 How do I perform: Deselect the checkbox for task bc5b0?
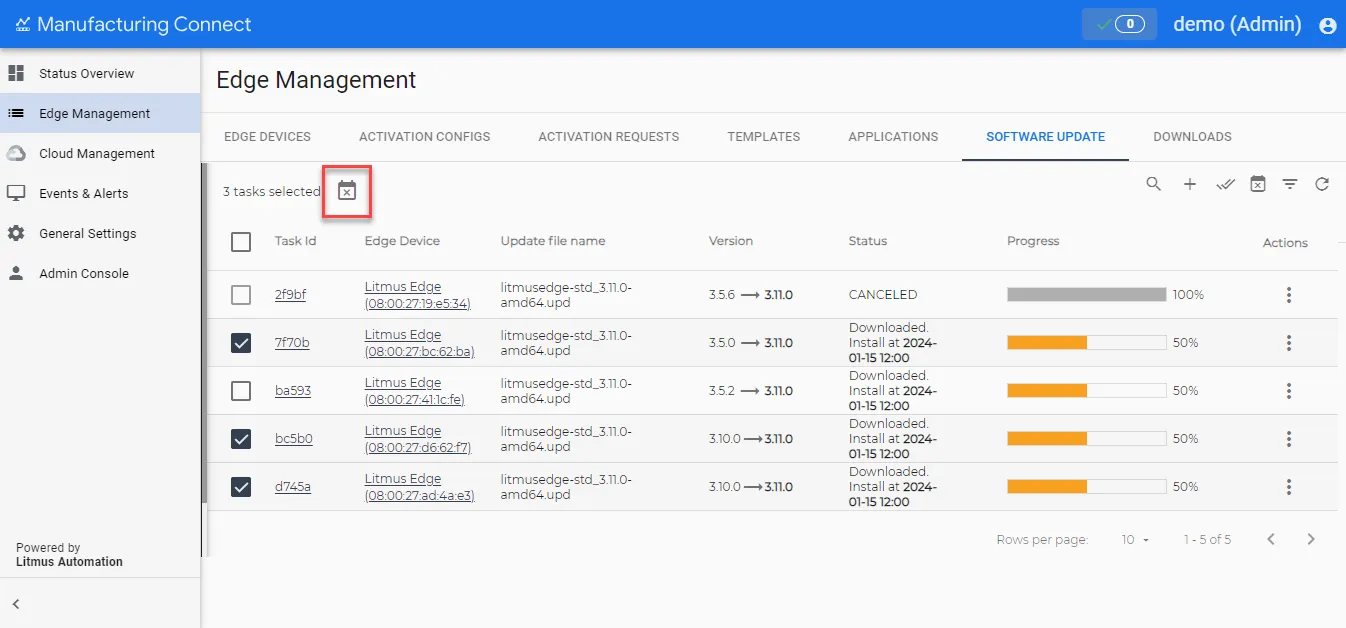coord(241,439)
